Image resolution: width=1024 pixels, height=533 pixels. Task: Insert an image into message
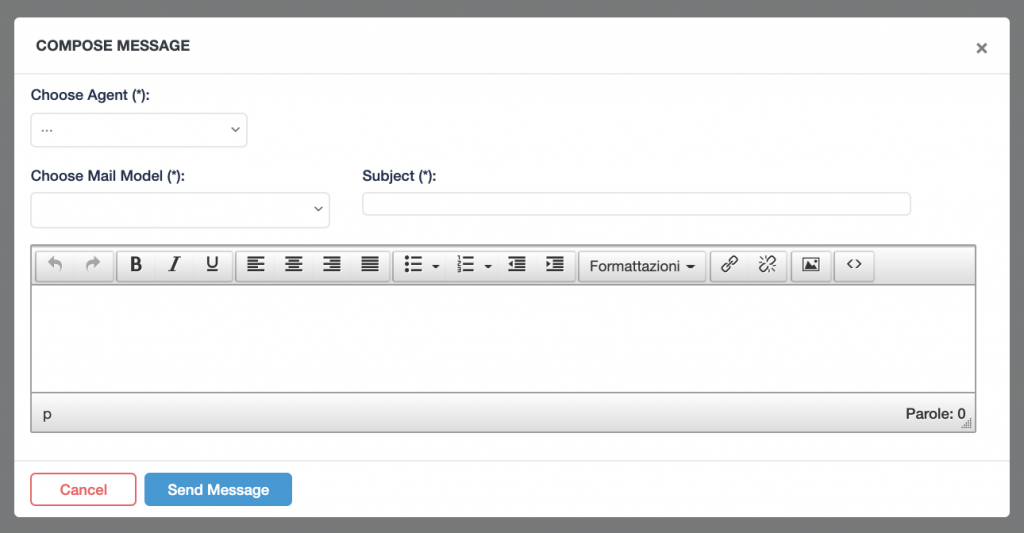tap(811, 265)
